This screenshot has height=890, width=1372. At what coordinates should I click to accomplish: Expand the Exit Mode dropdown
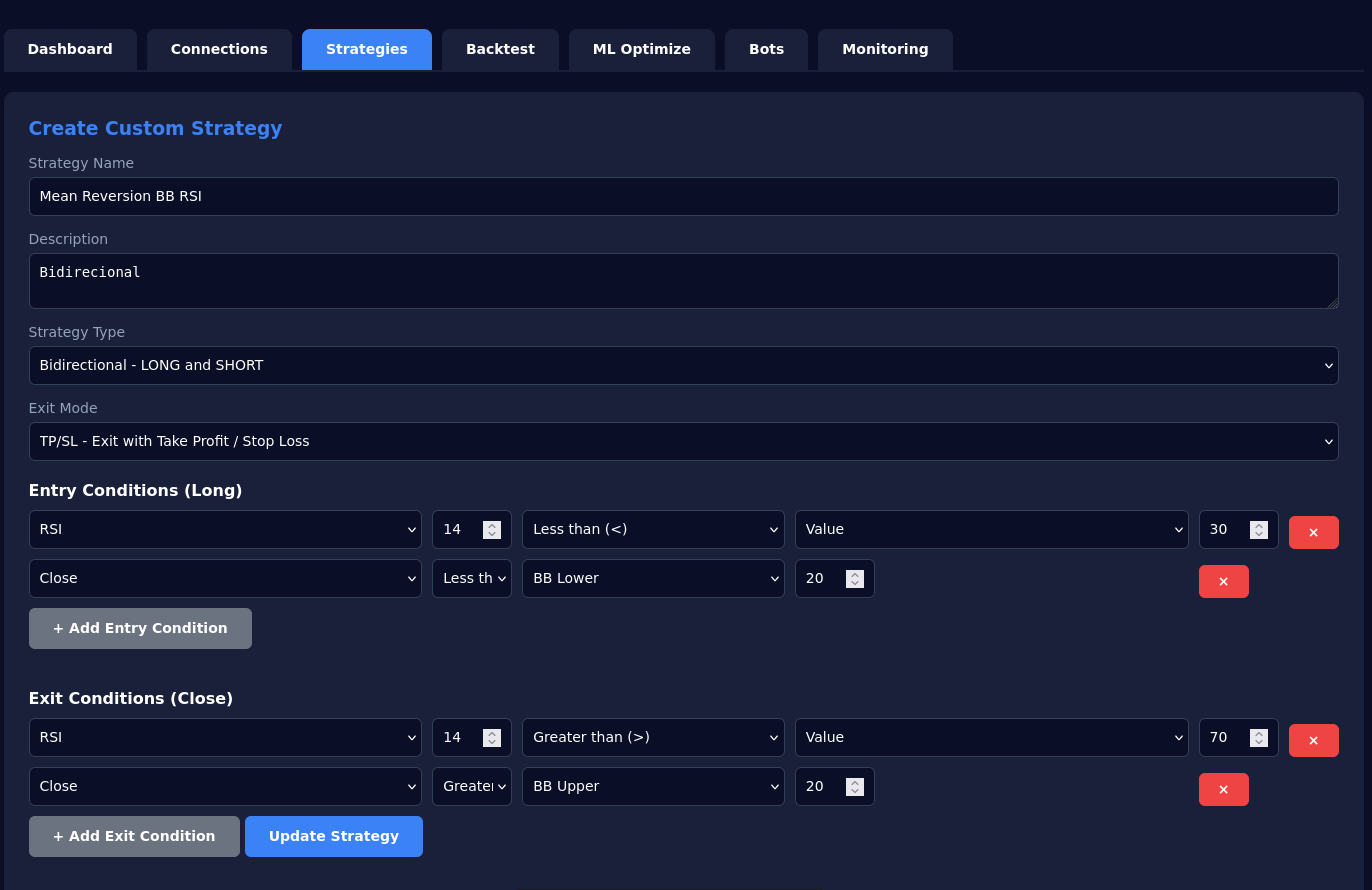tap(683, 441)
